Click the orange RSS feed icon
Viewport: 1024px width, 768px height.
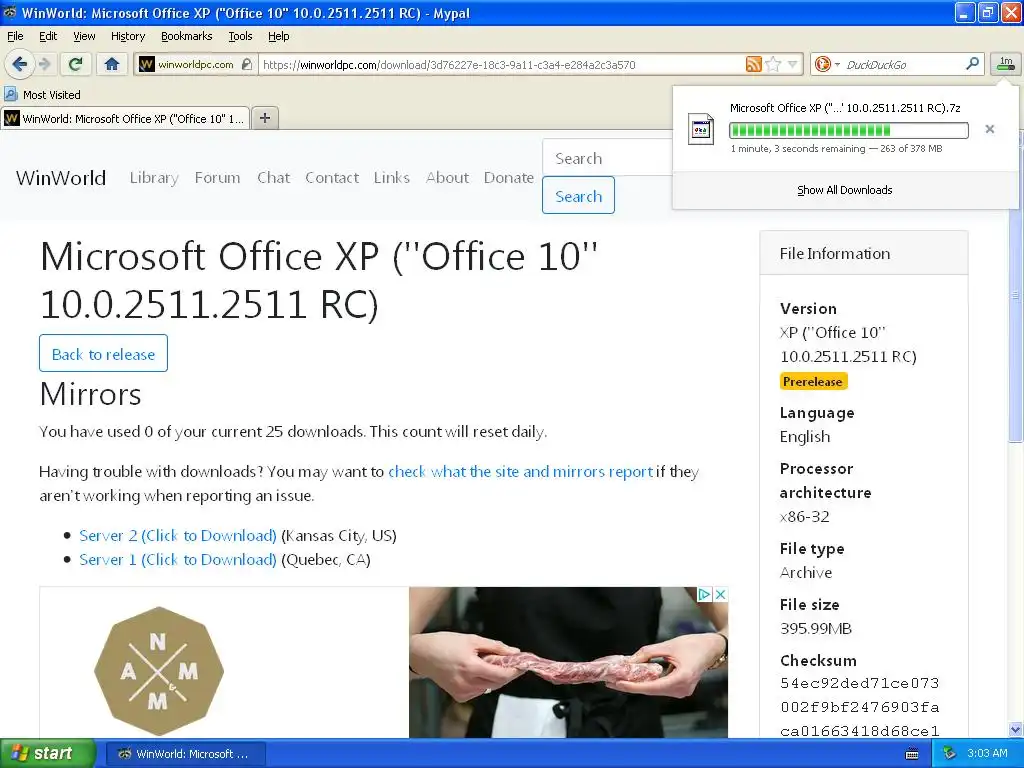(753, 64)
